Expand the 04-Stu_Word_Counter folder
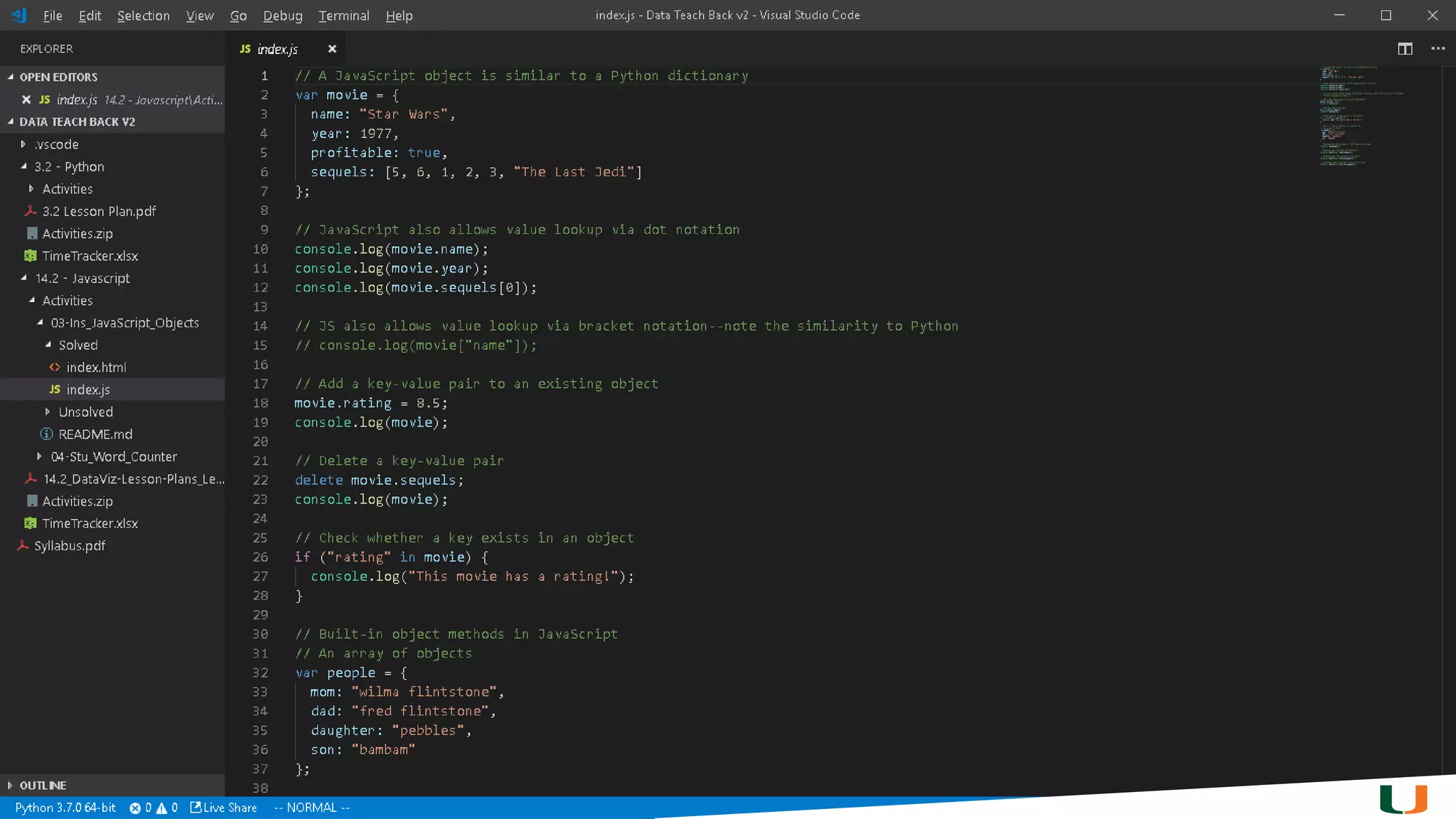 [114, 456]
